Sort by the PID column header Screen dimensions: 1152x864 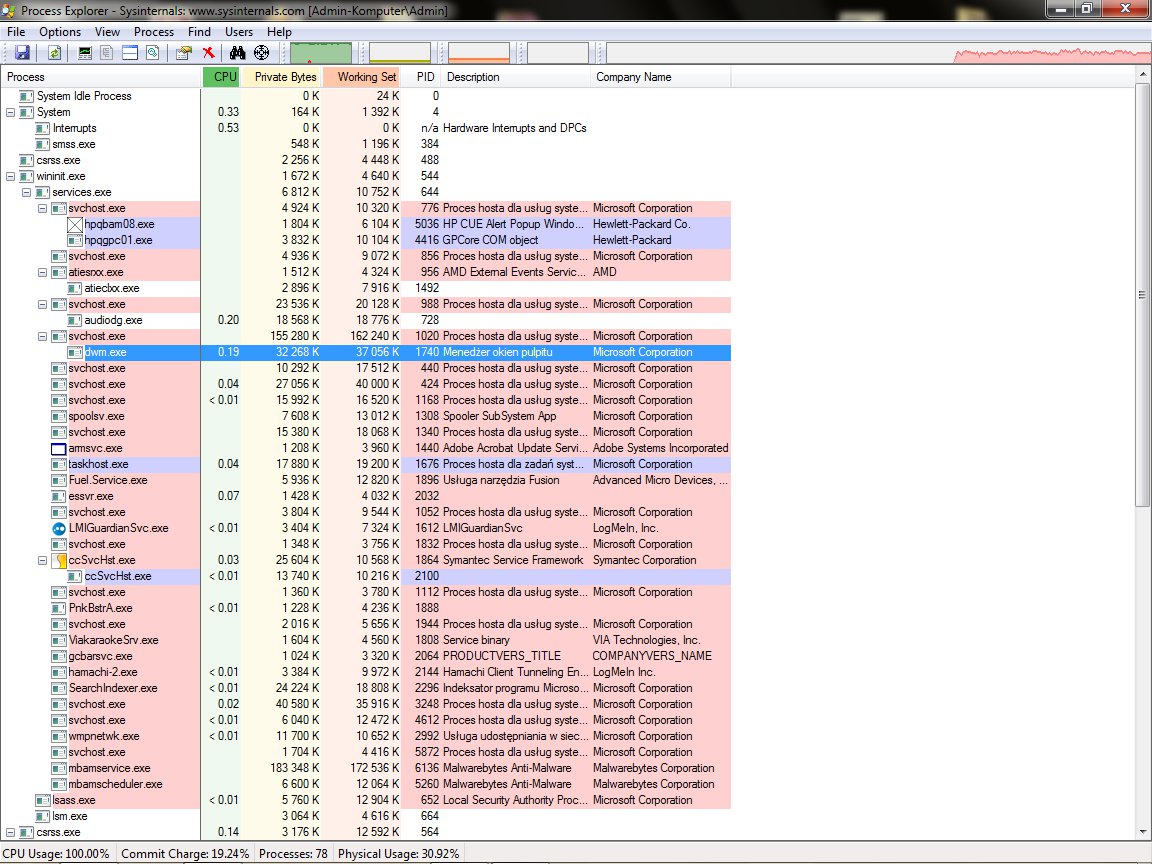pyautogui.click(x=422, y=77)
